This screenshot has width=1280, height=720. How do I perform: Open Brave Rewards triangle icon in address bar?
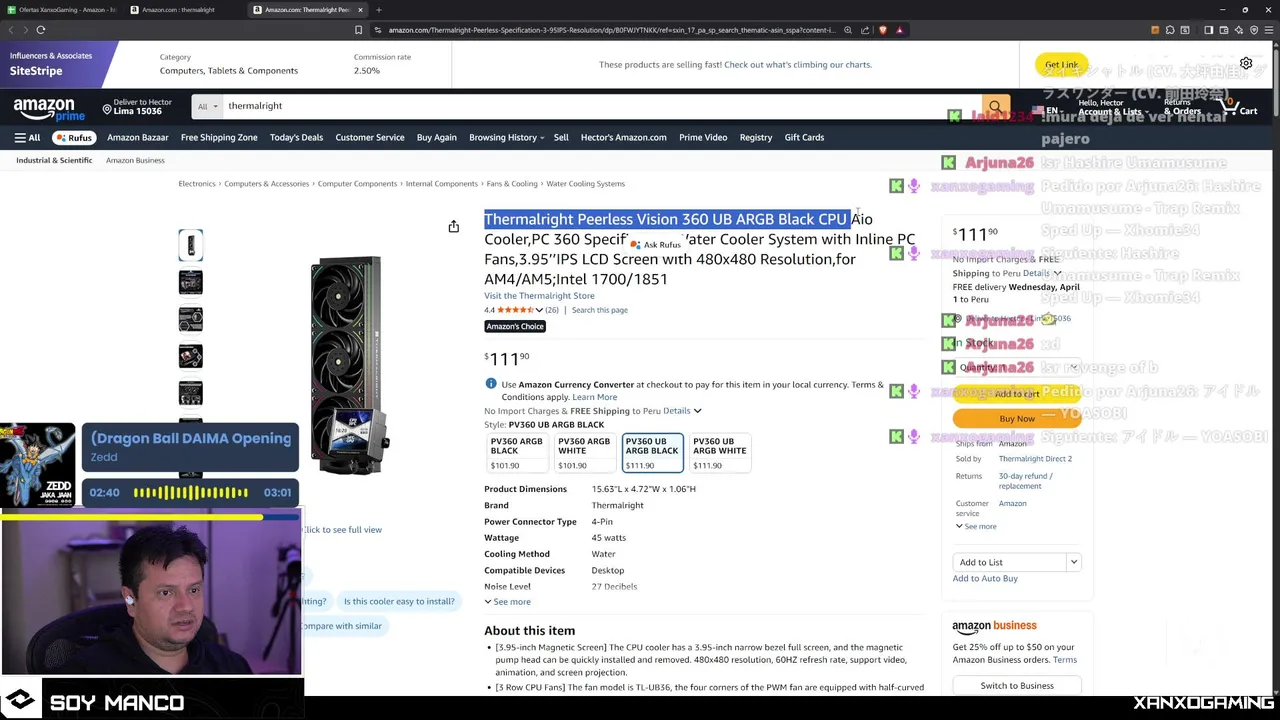[900, 30]
